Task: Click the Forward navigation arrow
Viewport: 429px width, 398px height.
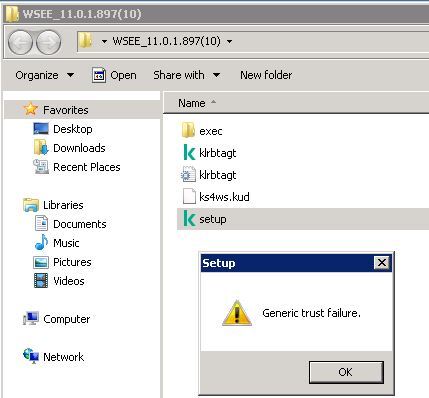Action: click(x=48, y=42)
